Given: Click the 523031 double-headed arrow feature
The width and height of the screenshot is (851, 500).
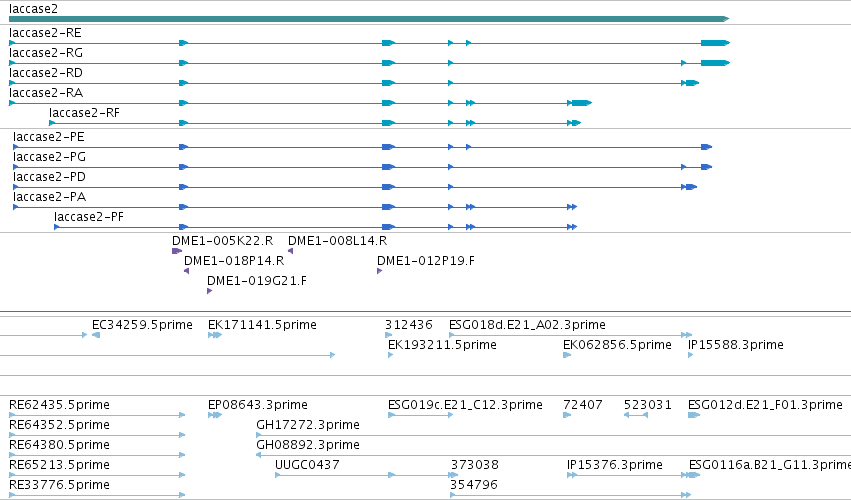Looking at the screenshot, I should 636,415.
